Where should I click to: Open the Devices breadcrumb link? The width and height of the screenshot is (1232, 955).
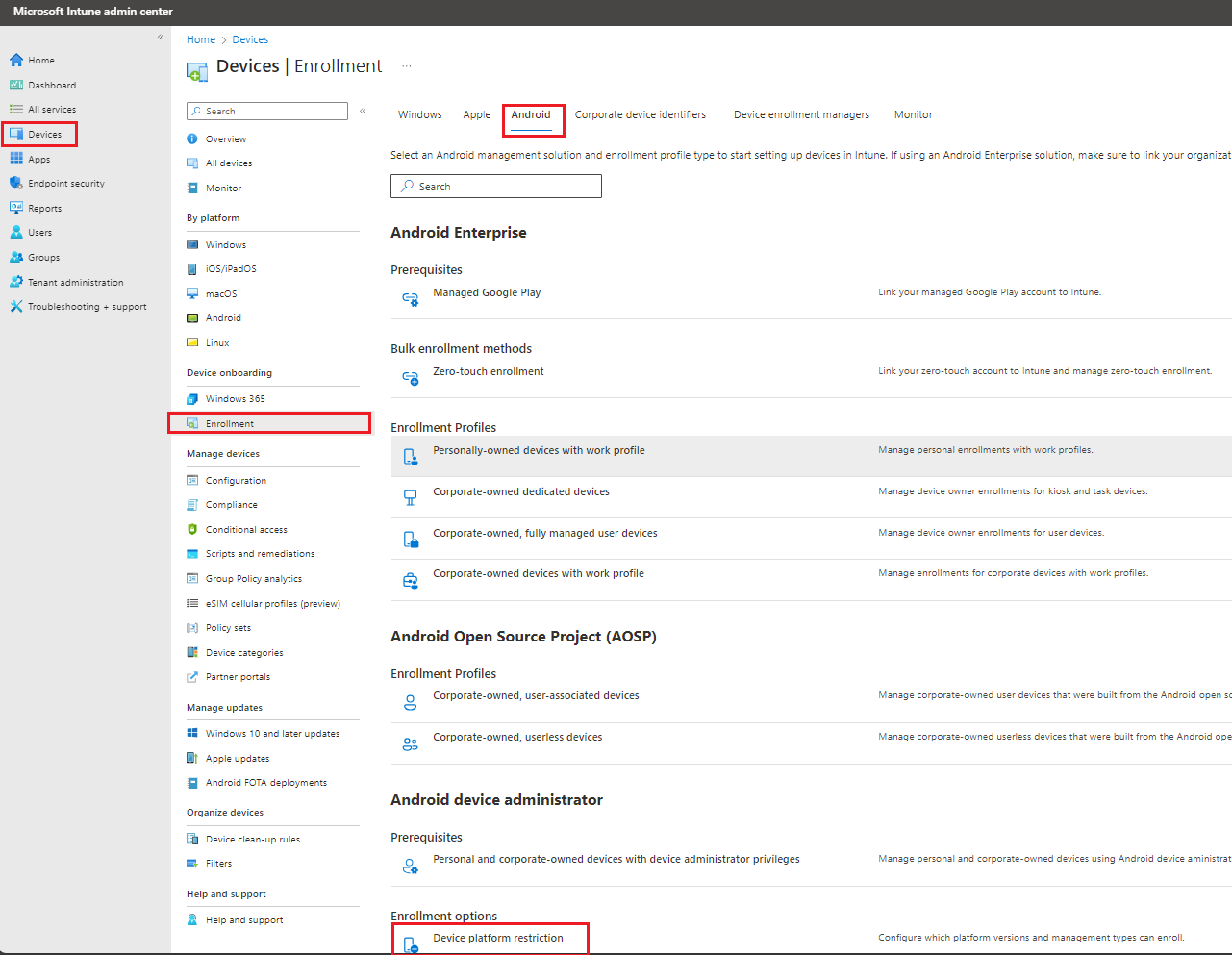(x=249, y=39)
